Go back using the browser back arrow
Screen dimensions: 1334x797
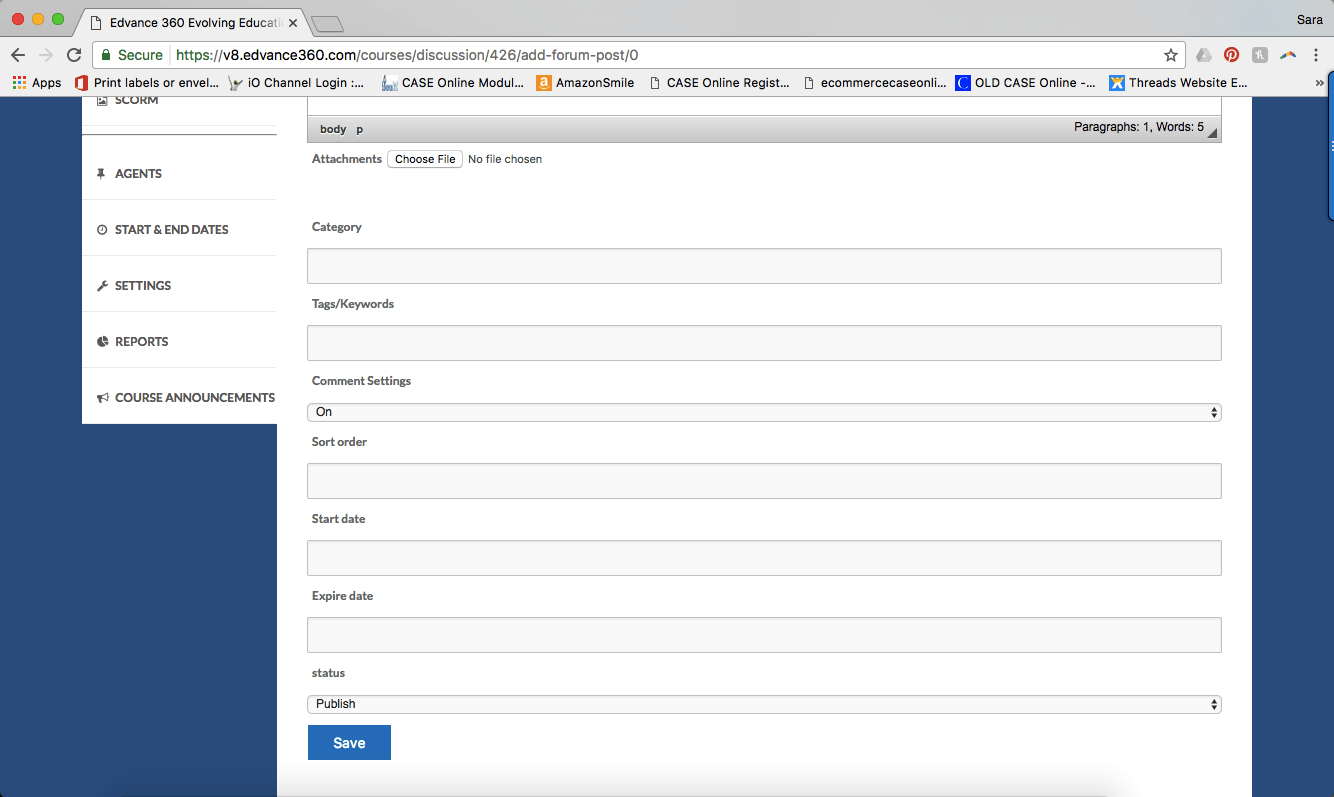click(18, 55)
